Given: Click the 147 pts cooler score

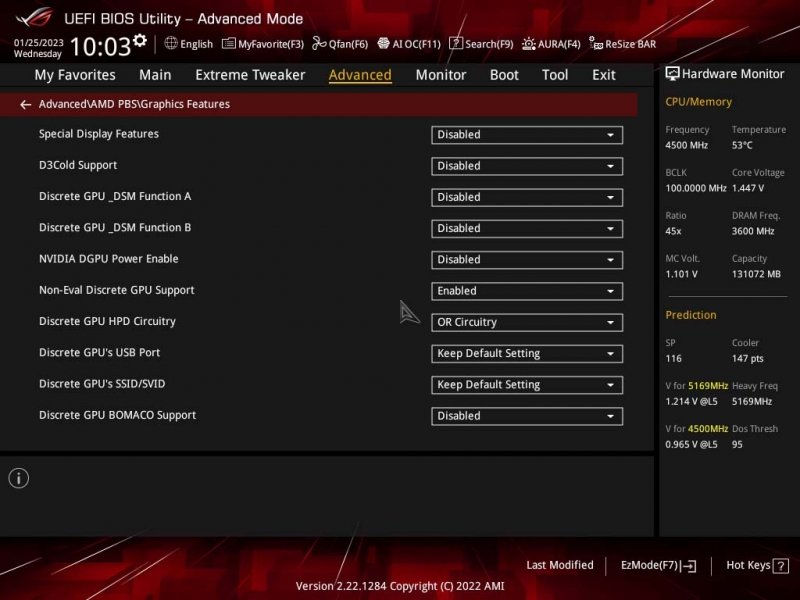Looking at the screenshot, I should [747, 359].
